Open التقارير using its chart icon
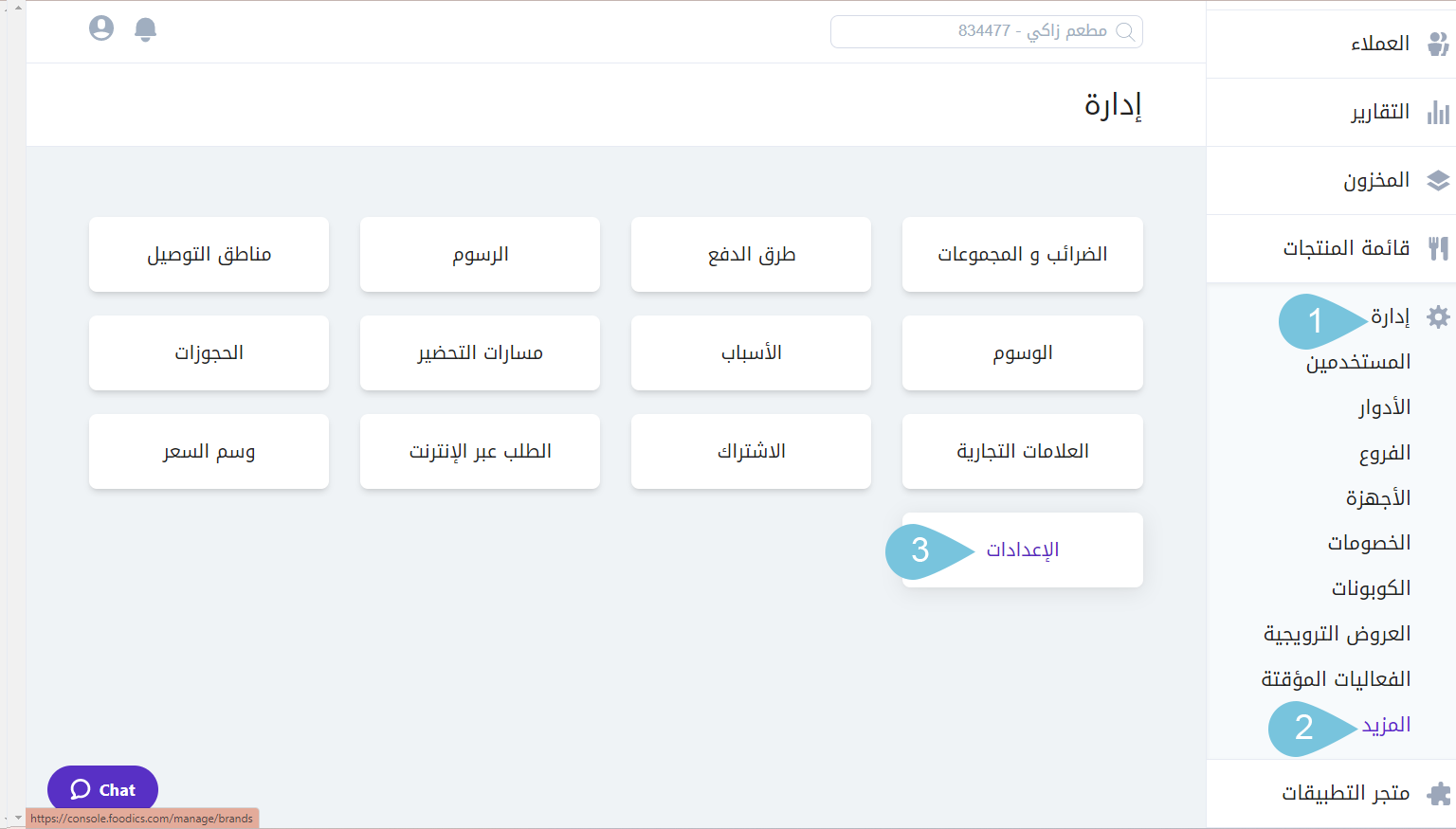The width and height of the screenshot is (1456, 829). click(x=1440, y=112)
